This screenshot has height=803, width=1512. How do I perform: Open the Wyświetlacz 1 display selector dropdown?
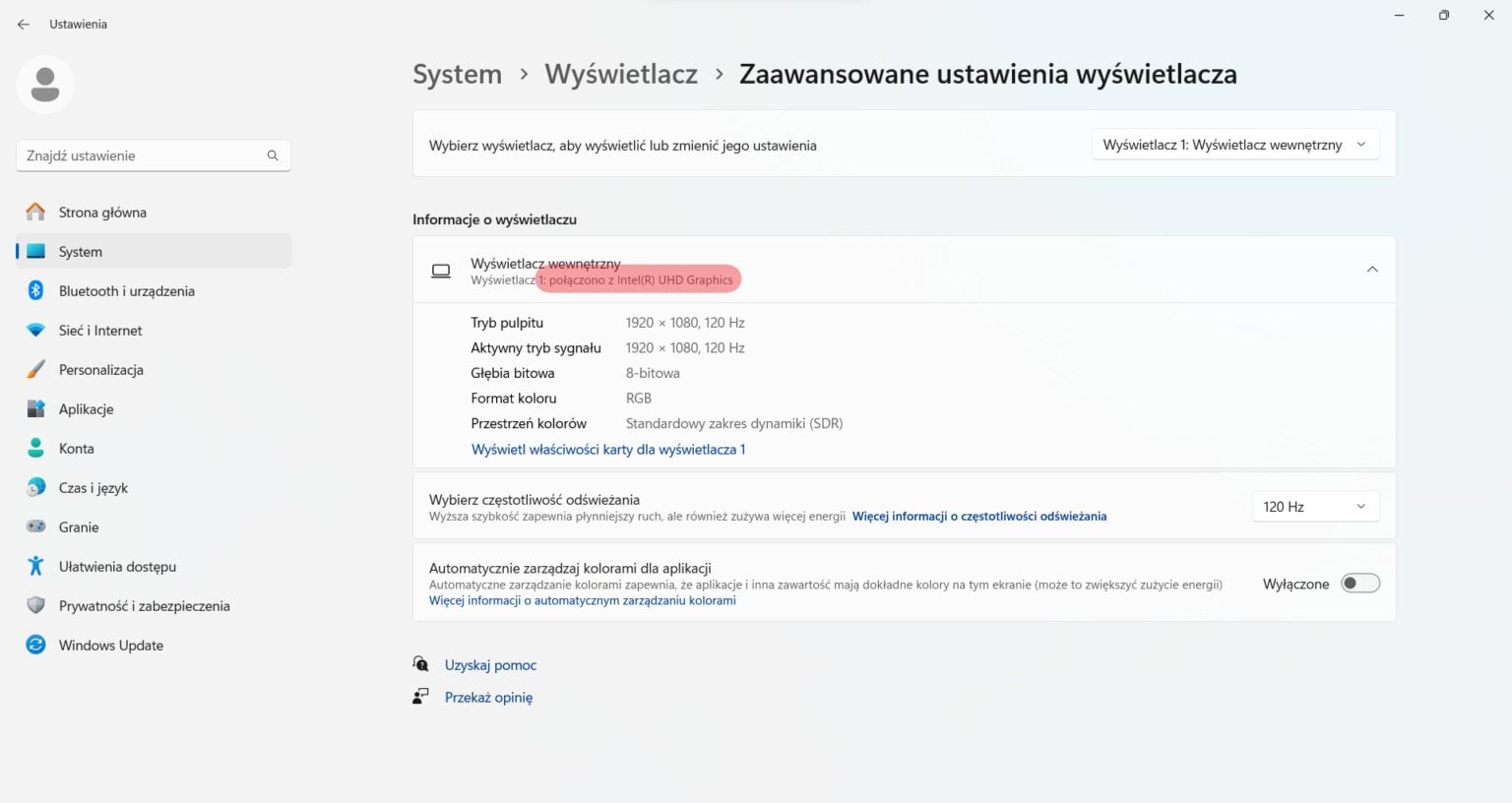point(1234,144)
